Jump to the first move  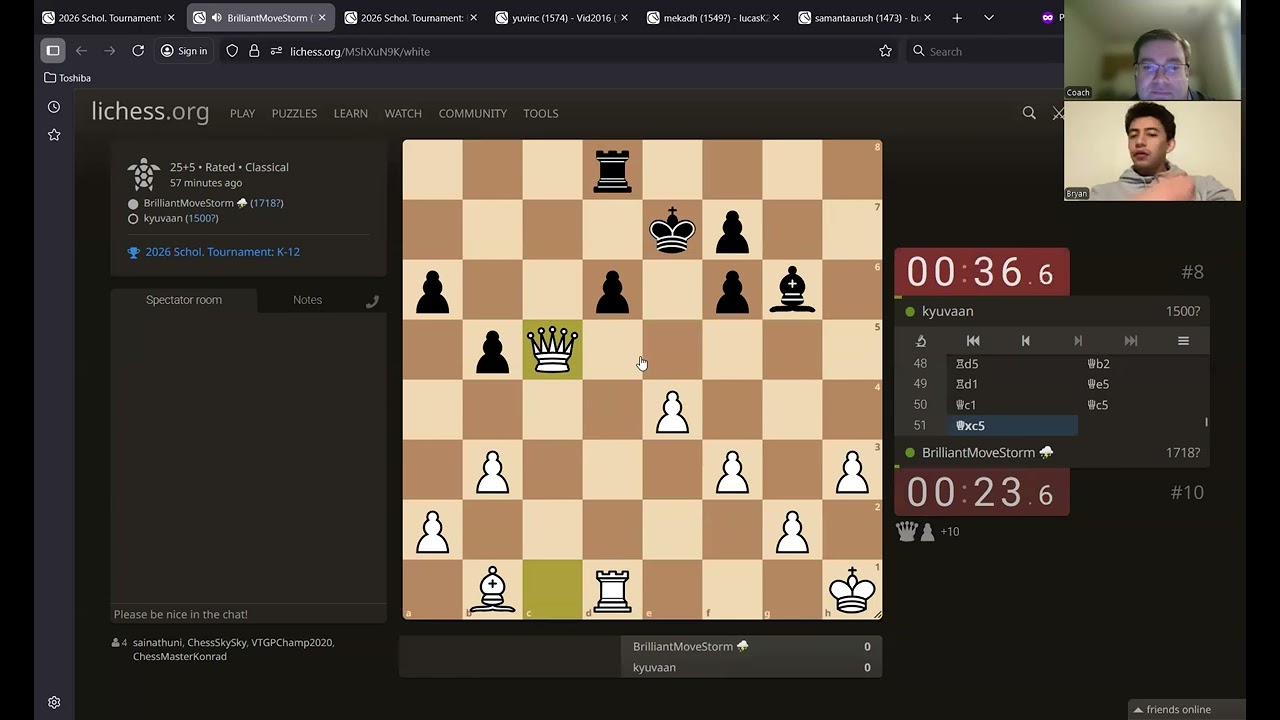(973, 341)
